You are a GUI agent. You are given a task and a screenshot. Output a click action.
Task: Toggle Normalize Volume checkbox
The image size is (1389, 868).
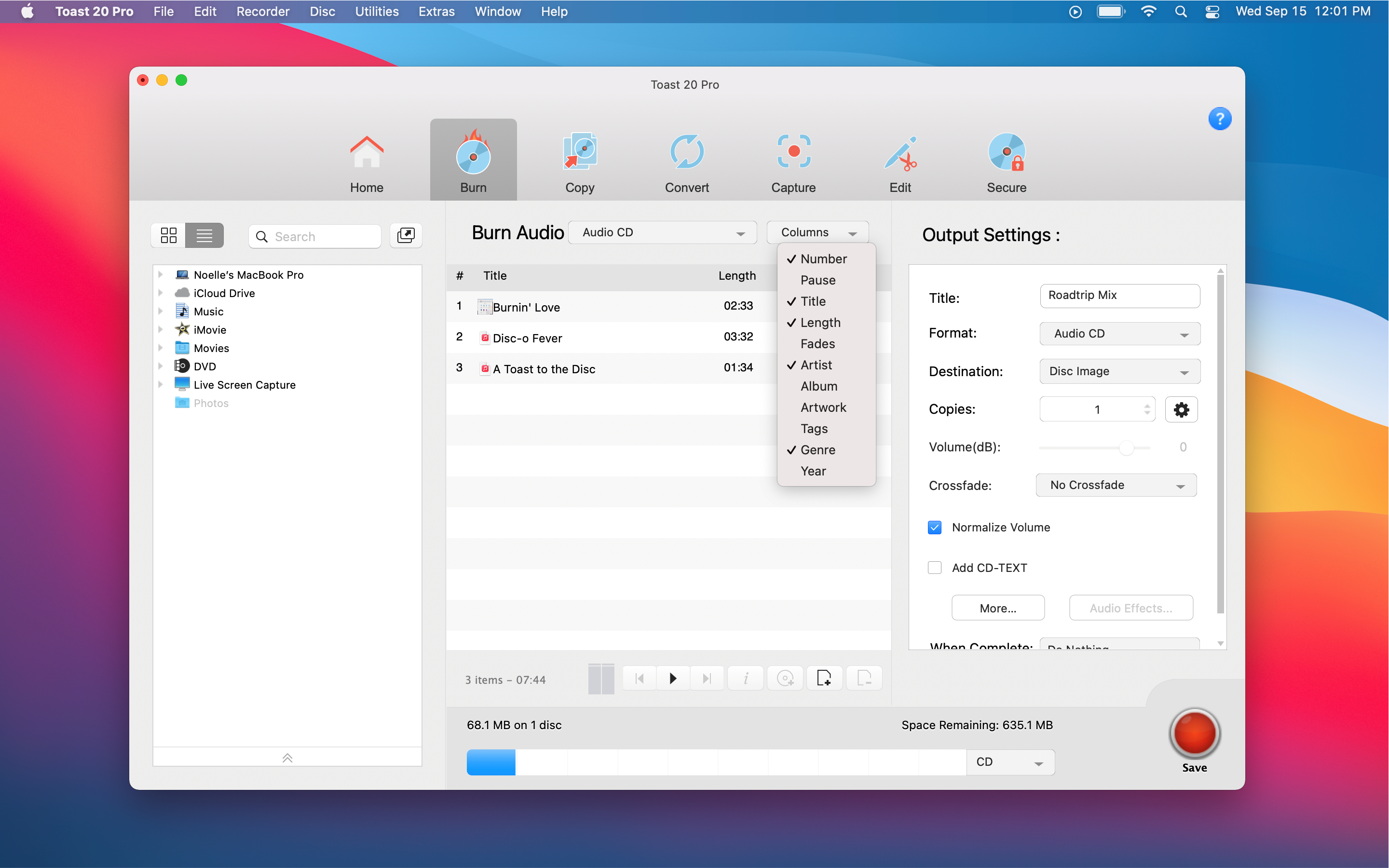[x=934, y=527]
